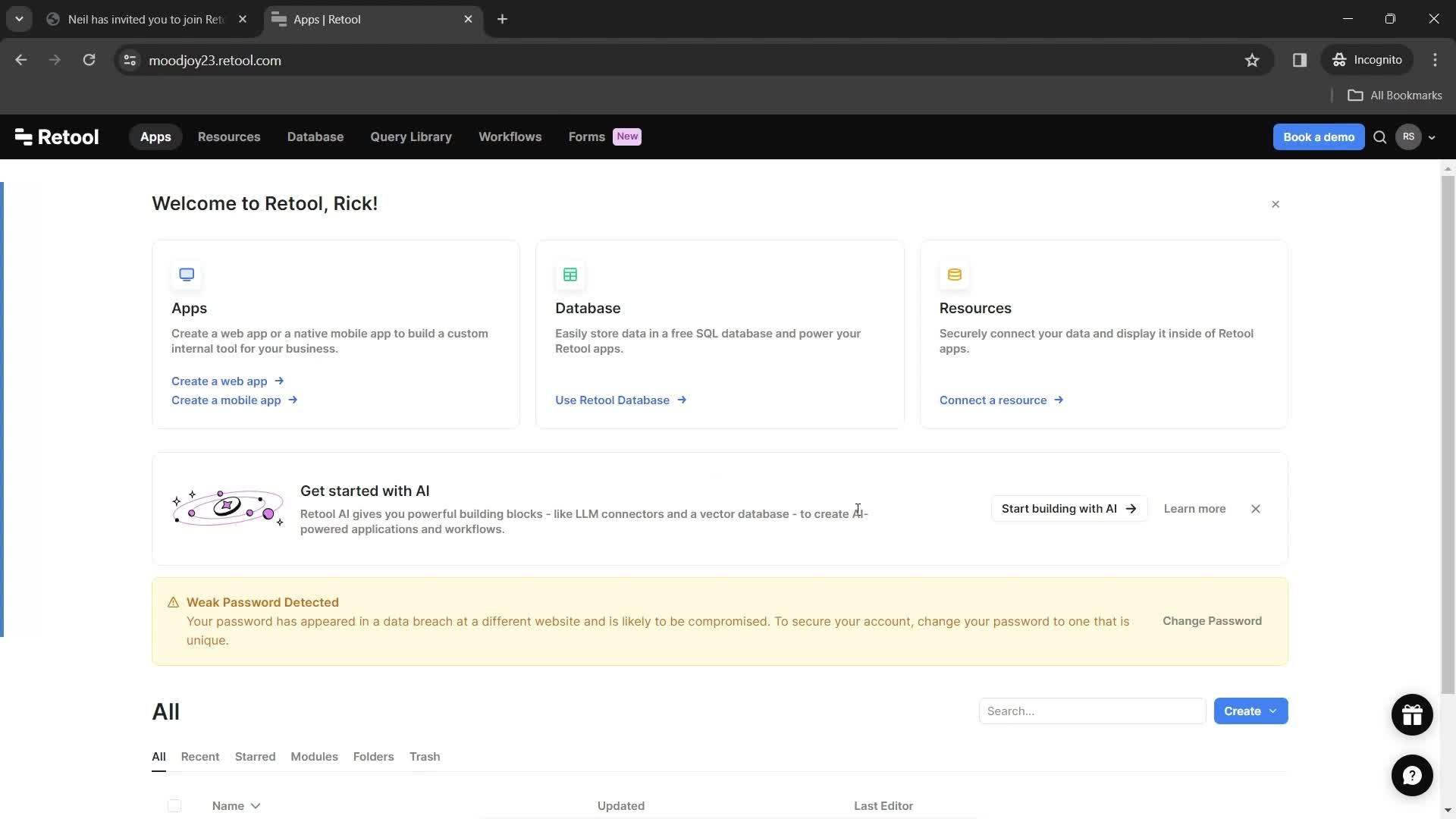Open a new browser tab
The width and height of the screenshot is (1456, 819).
[x=502, y=19]
